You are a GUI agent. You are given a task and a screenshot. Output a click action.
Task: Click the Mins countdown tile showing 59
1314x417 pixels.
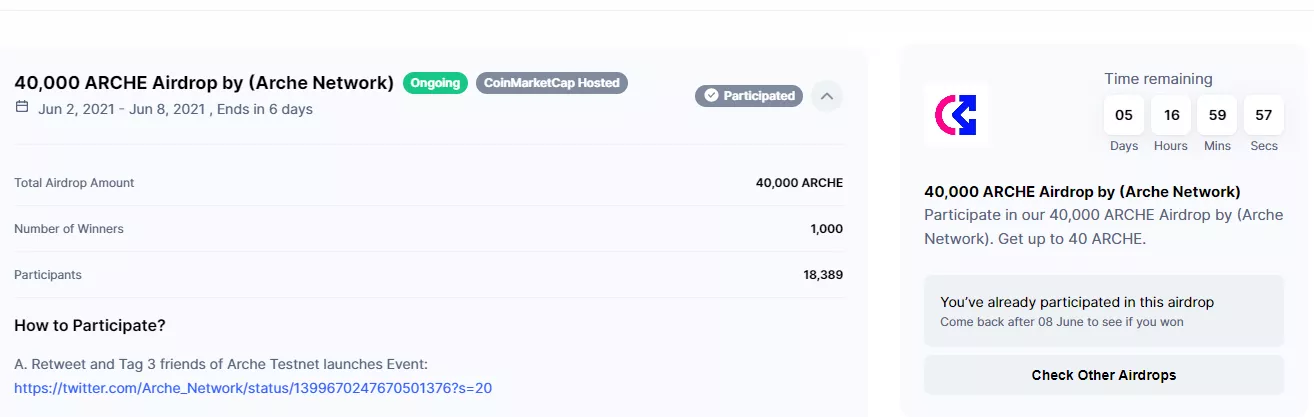pos(1217,115)
